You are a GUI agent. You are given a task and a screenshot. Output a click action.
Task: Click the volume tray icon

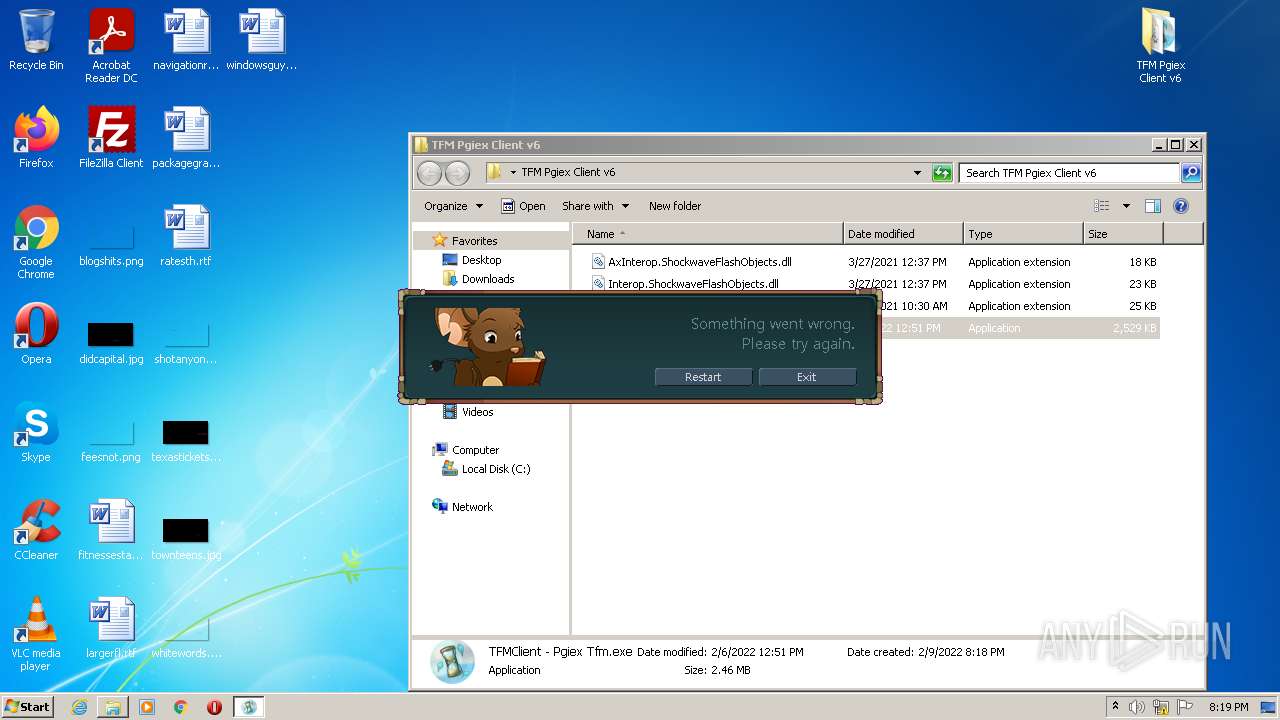pyautogui.click(x=1138, y=707)
